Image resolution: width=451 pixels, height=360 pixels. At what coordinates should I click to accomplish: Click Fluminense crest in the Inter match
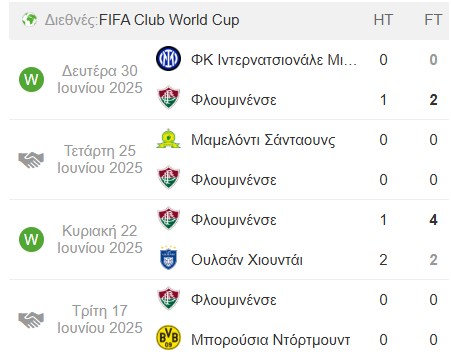click(168, 97)
